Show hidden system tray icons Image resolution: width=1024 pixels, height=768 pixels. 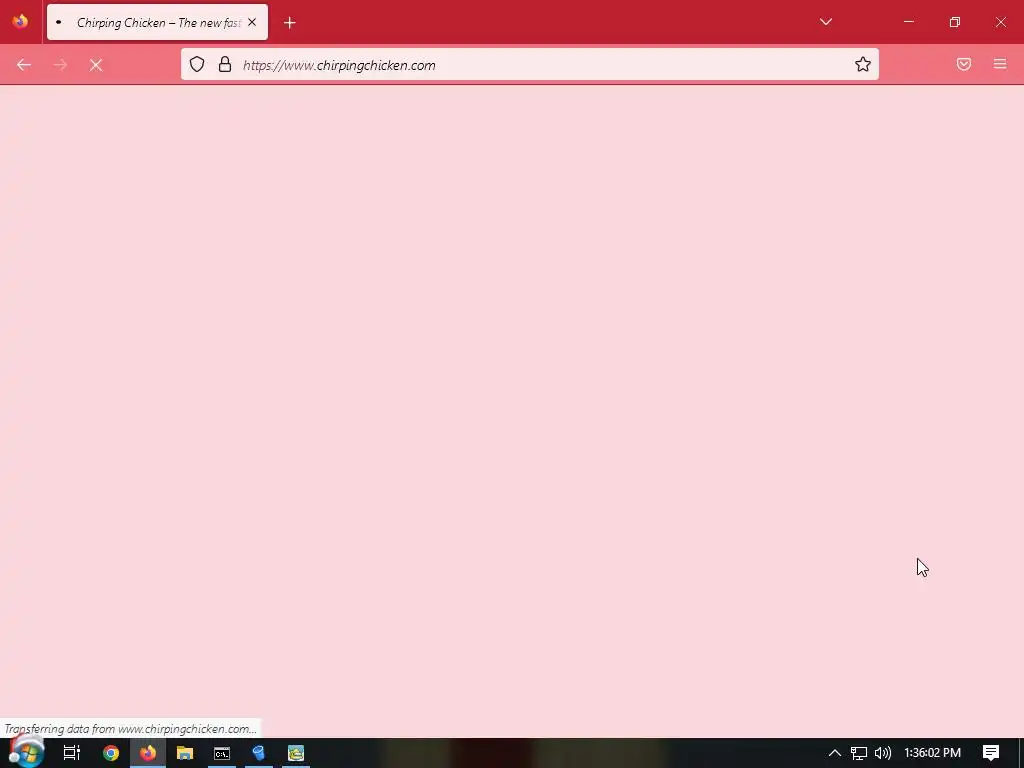835,753
